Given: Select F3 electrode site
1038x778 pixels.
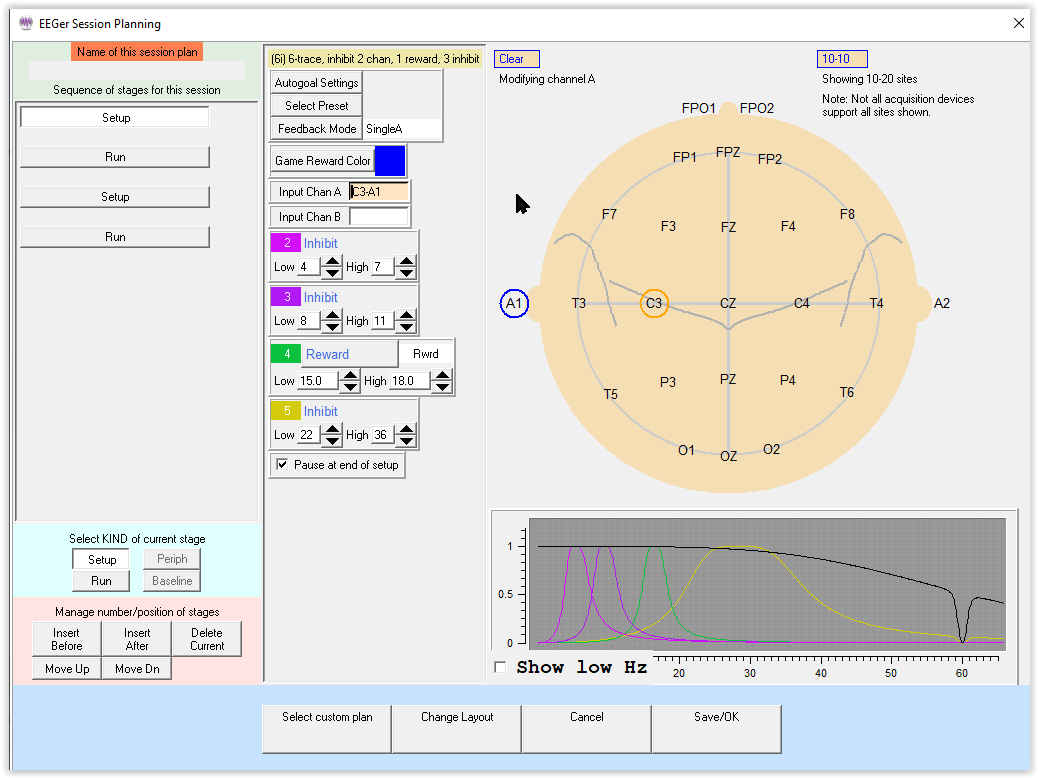Looking at the screenshot, I should pos(669,226).
